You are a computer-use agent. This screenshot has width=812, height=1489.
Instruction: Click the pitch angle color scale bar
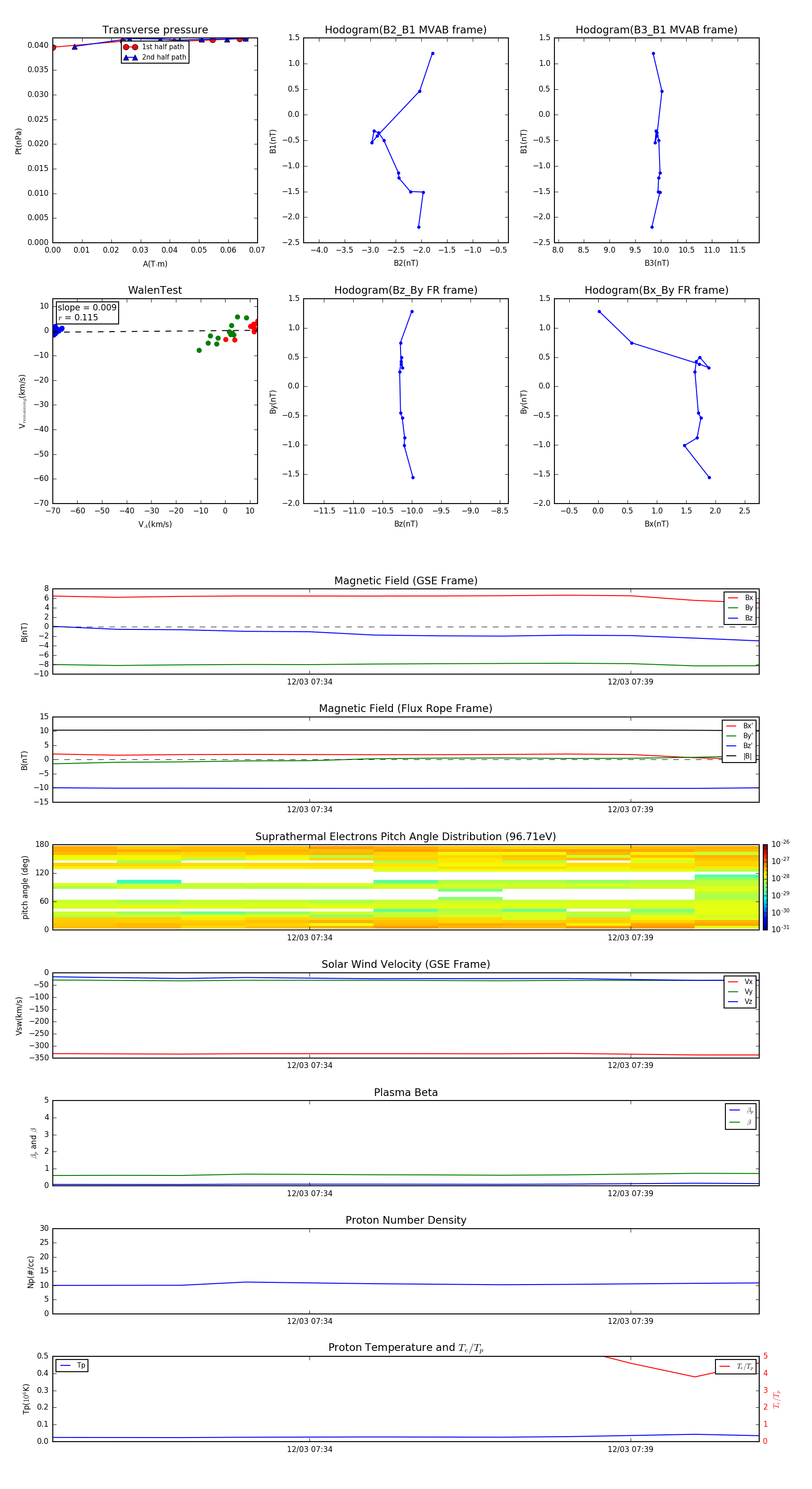tap(765, 887)
